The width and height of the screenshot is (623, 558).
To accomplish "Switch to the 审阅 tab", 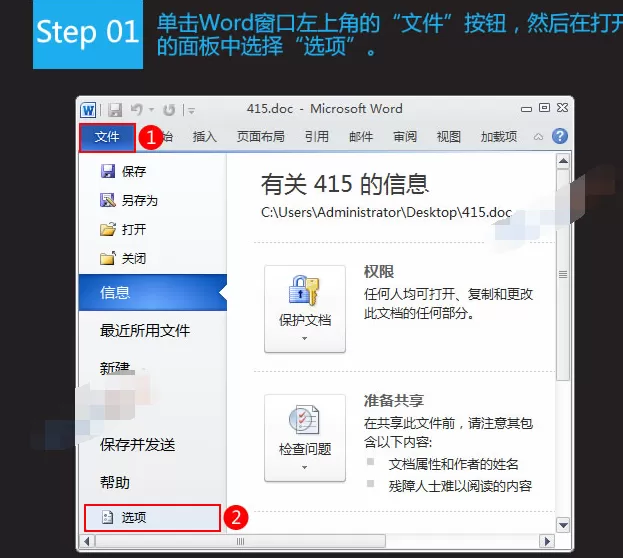I will [x=405, y=137].
